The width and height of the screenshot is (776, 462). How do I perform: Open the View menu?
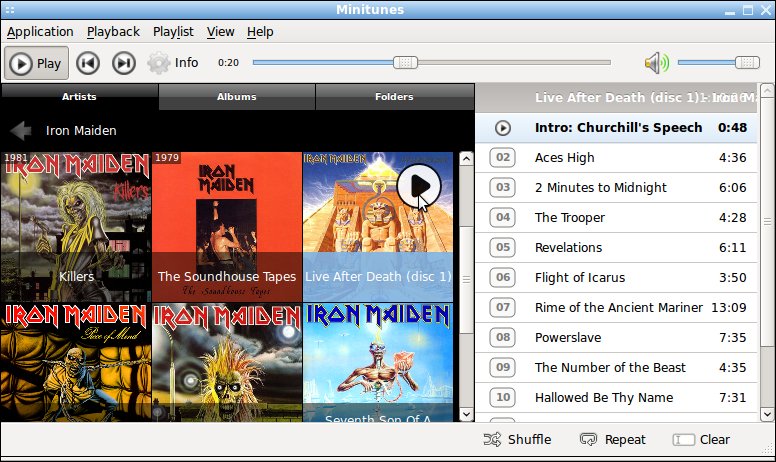(x=220, y=32)
